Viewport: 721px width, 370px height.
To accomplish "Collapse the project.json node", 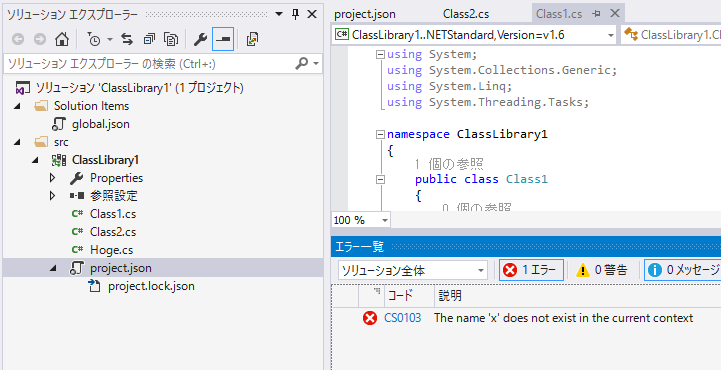I will 53,268.
